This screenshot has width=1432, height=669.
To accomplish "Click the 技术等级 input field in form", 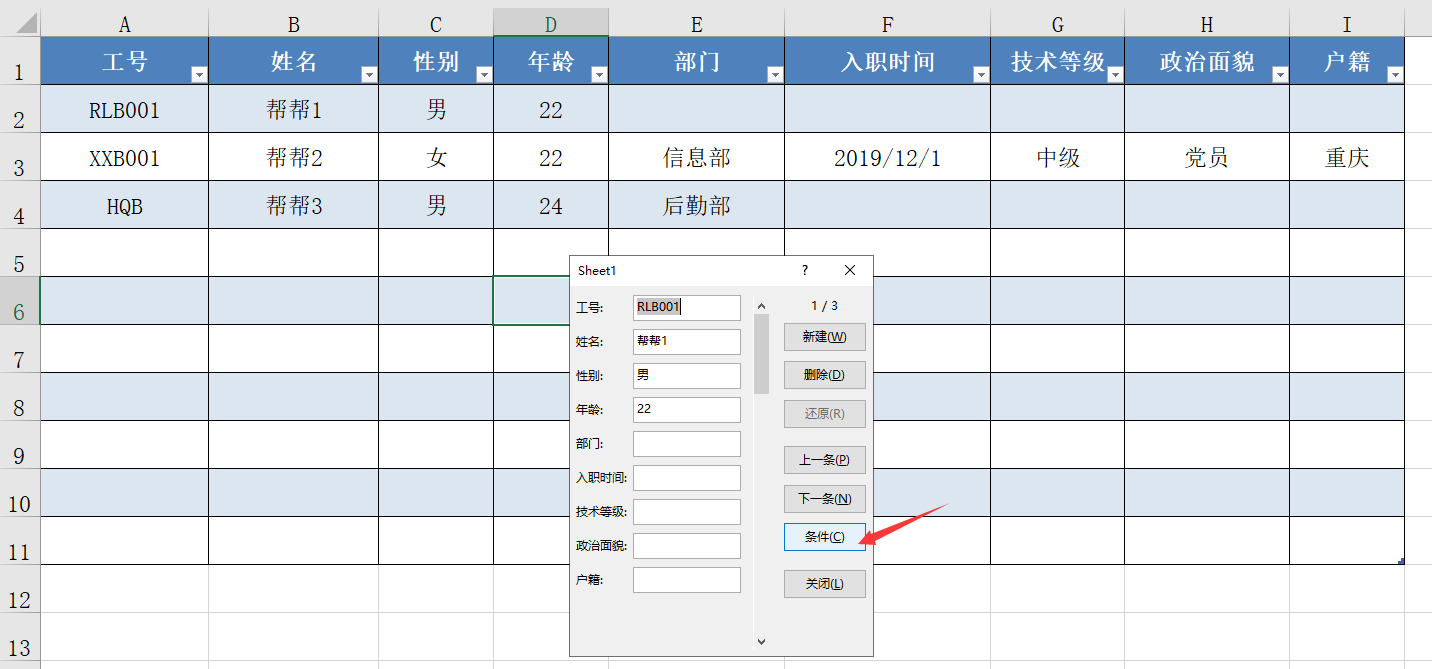I will (x=687, y=512).
